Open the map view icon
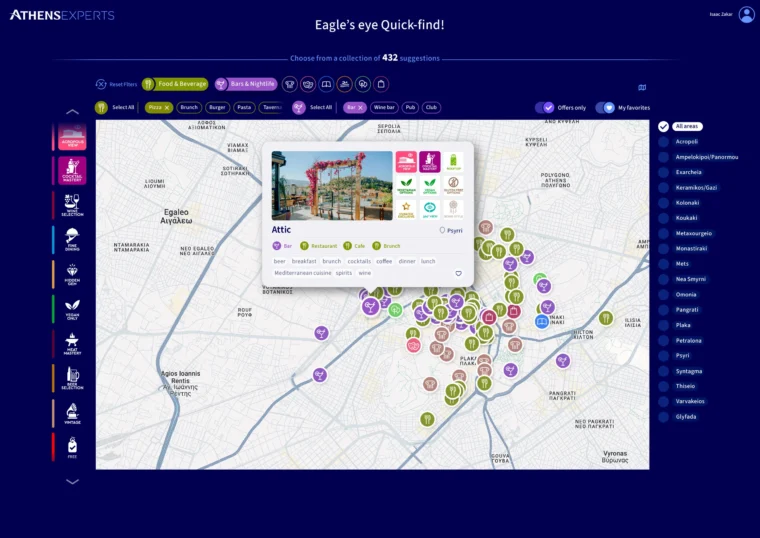Image resolution: width=760 pixels, height=538 pixels. (642, 87)
